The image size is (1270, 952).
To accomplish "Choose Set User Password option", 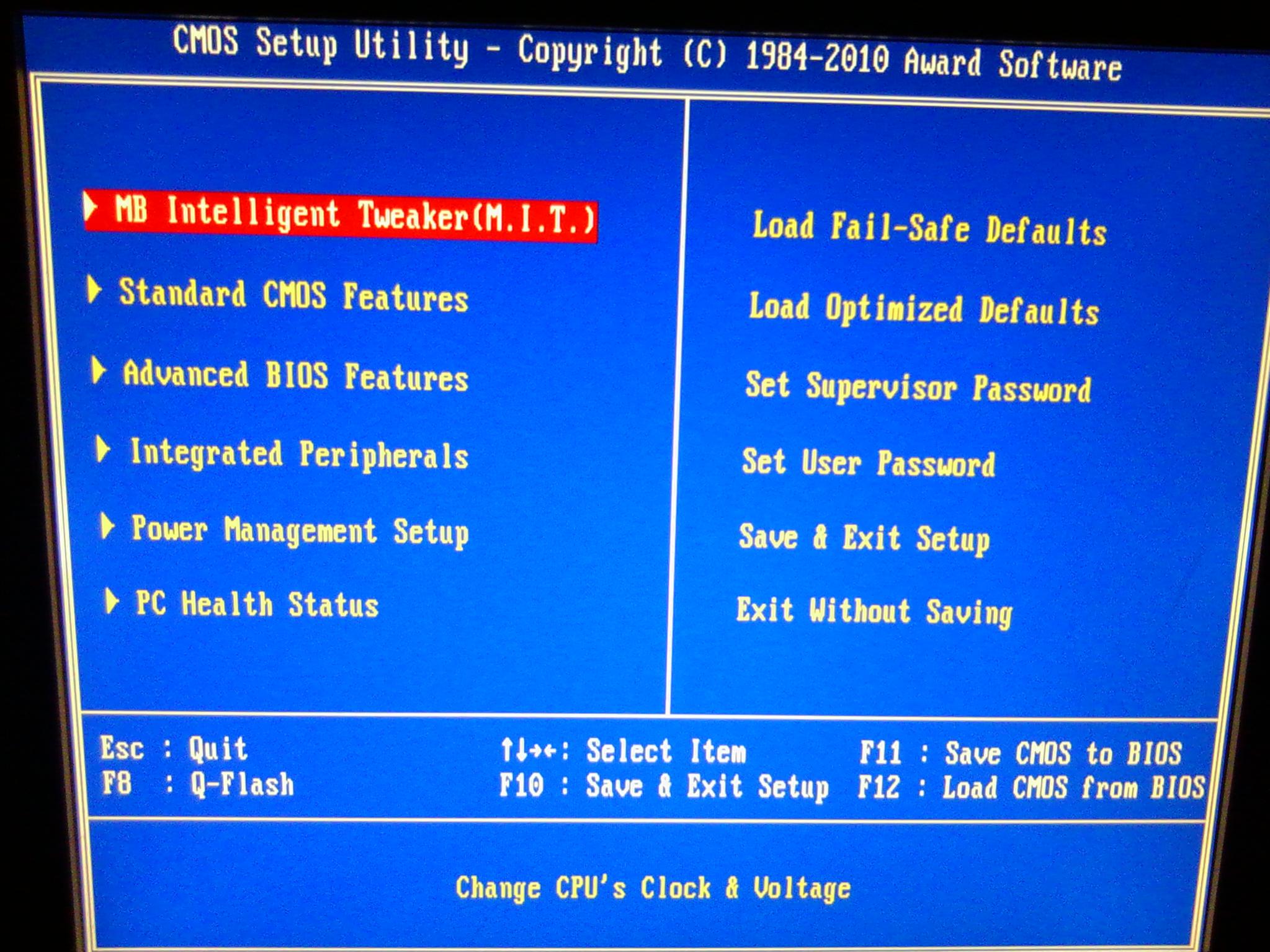I will point(869,463).
